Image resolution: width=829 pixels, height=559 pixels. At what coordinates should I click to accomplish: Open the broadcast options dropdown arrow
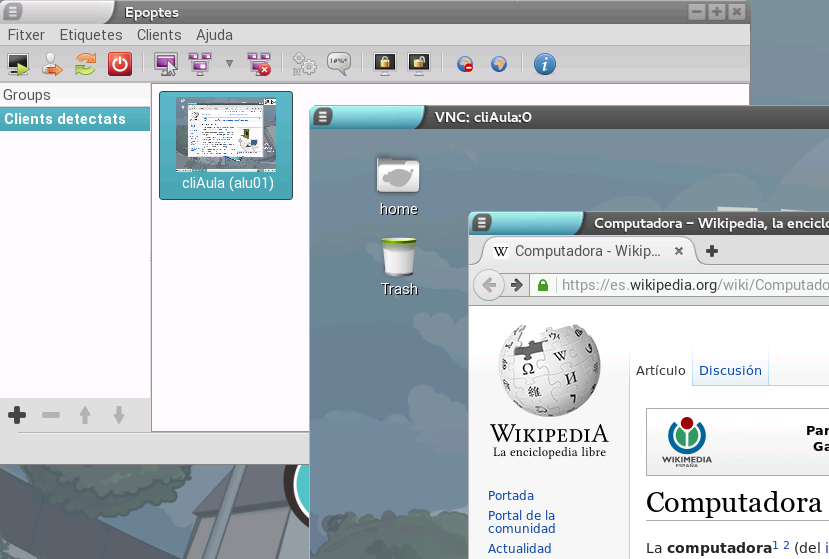[229, 65]
